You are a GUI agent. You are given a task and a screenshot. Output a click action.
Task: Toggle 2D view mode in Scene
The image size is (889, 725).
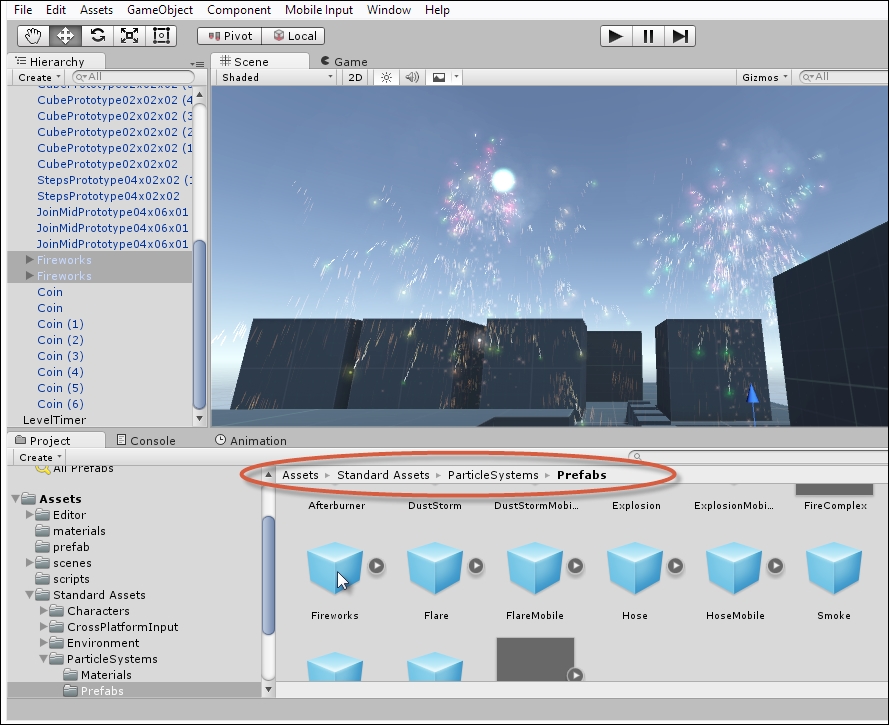point(355,77)
